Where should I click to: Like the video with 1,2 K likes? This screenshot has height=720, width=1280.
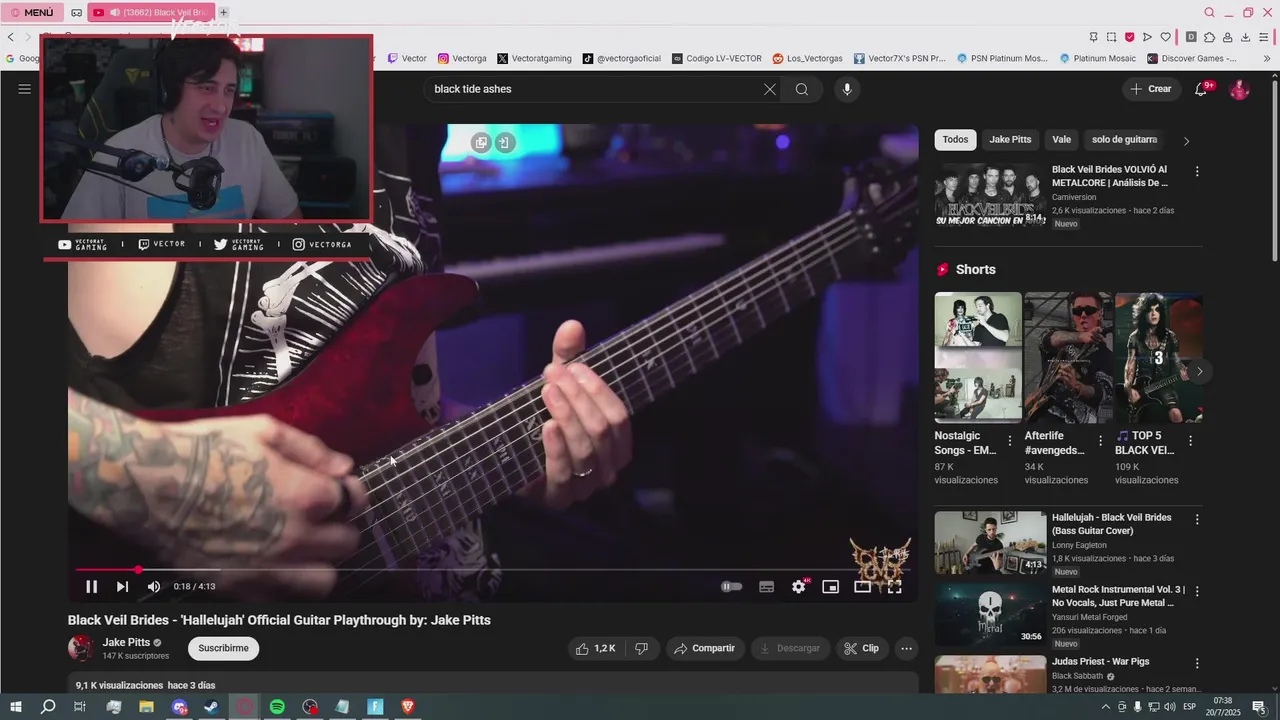pyautogui.click(x=594, y=648)
